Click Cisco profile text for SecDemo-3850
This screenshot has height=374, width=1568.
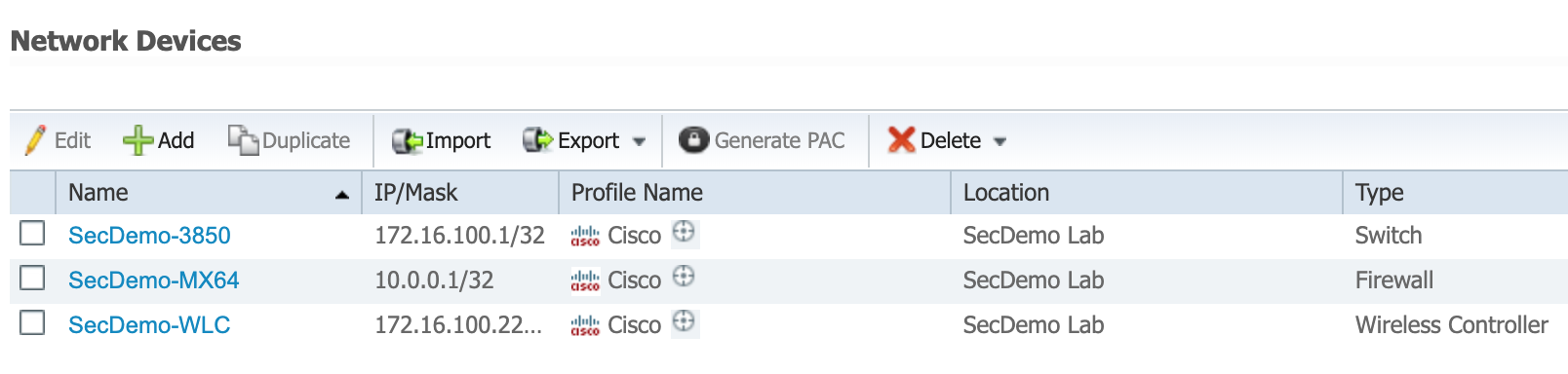pos(635,236)
